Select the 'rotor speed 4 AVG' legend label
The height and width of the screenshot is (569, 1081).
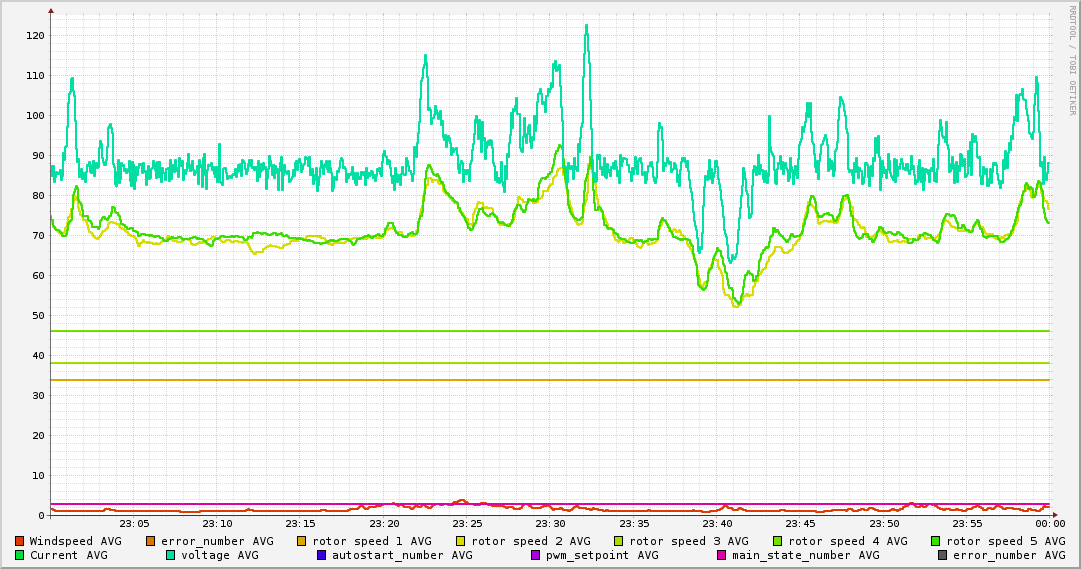848,541
